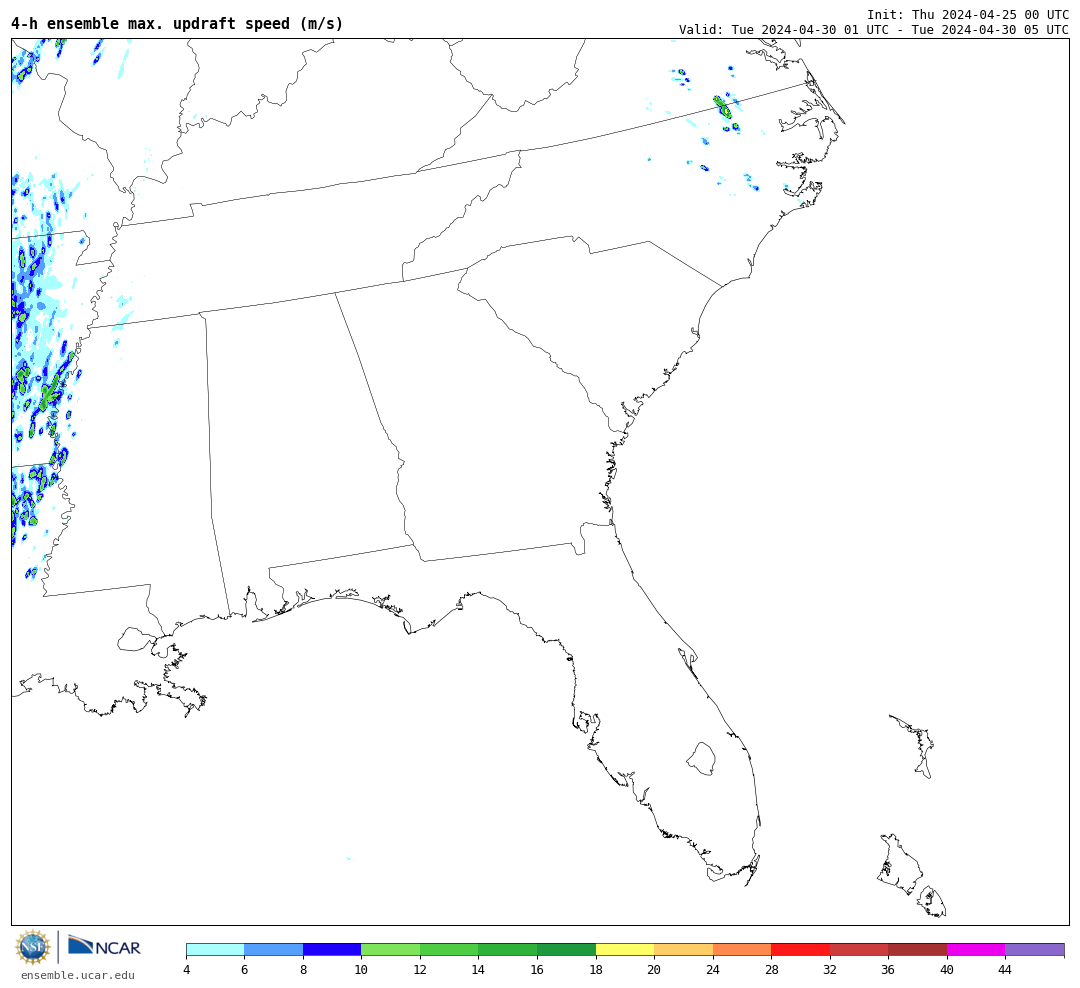Pick the green 12-14 color swatch
Viewport: 1080px width, 988px height.
click(449, 950)
